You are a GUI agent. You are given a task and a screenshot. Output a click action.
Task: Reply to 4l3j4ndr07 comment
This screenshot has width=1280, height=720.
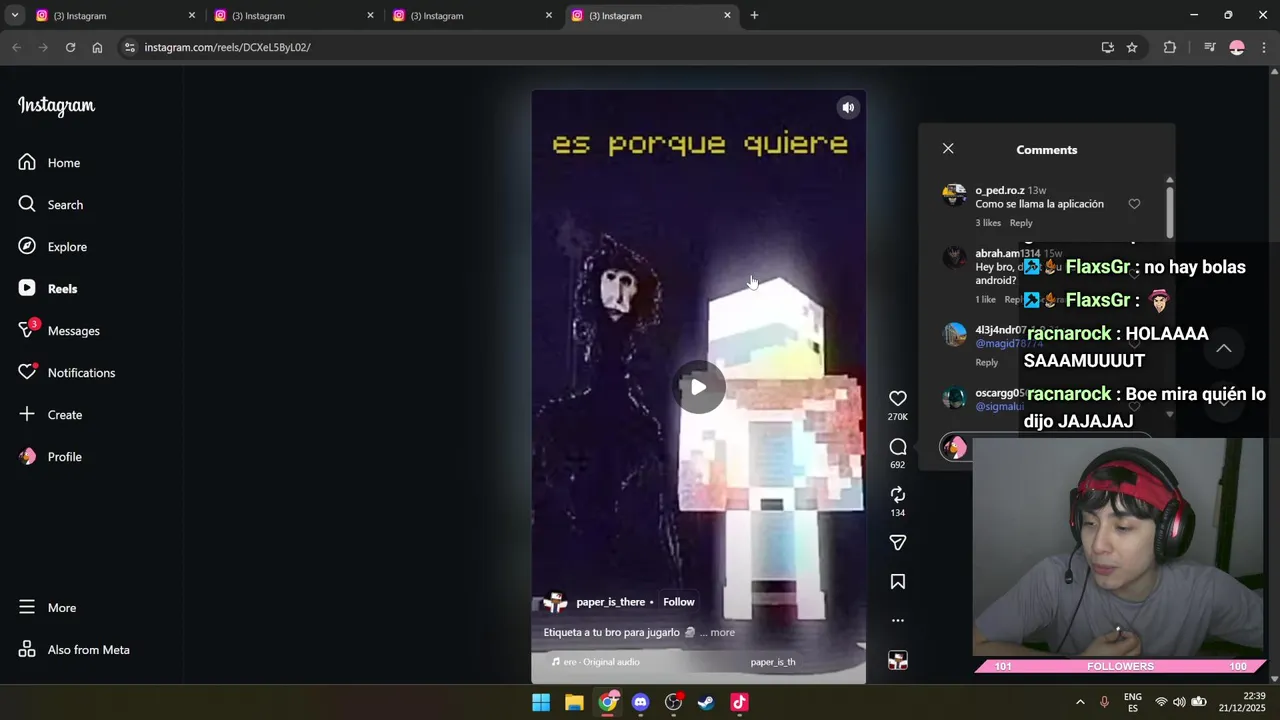(x=986, y=363)
